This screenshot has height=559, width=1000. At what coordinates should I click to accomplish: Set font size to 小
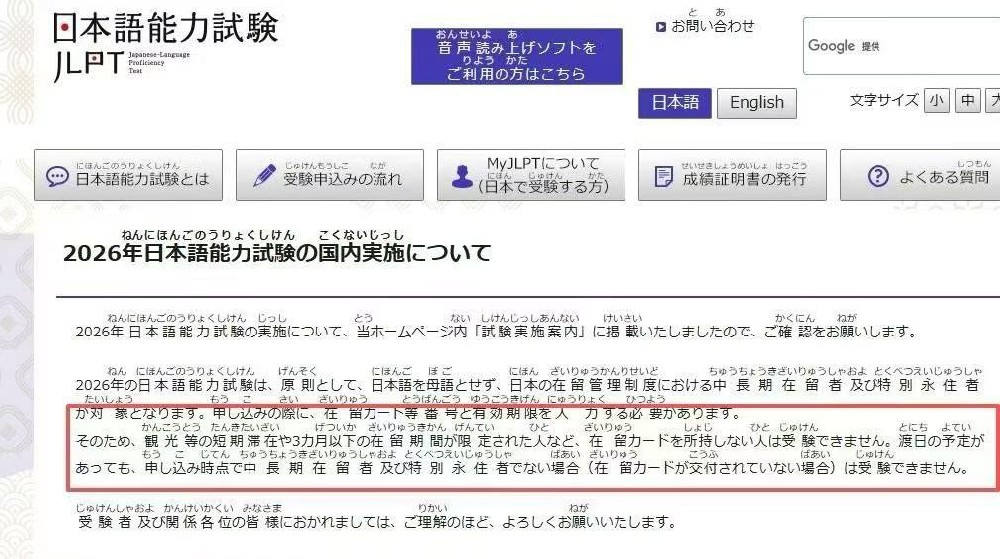tap(937, 101)
